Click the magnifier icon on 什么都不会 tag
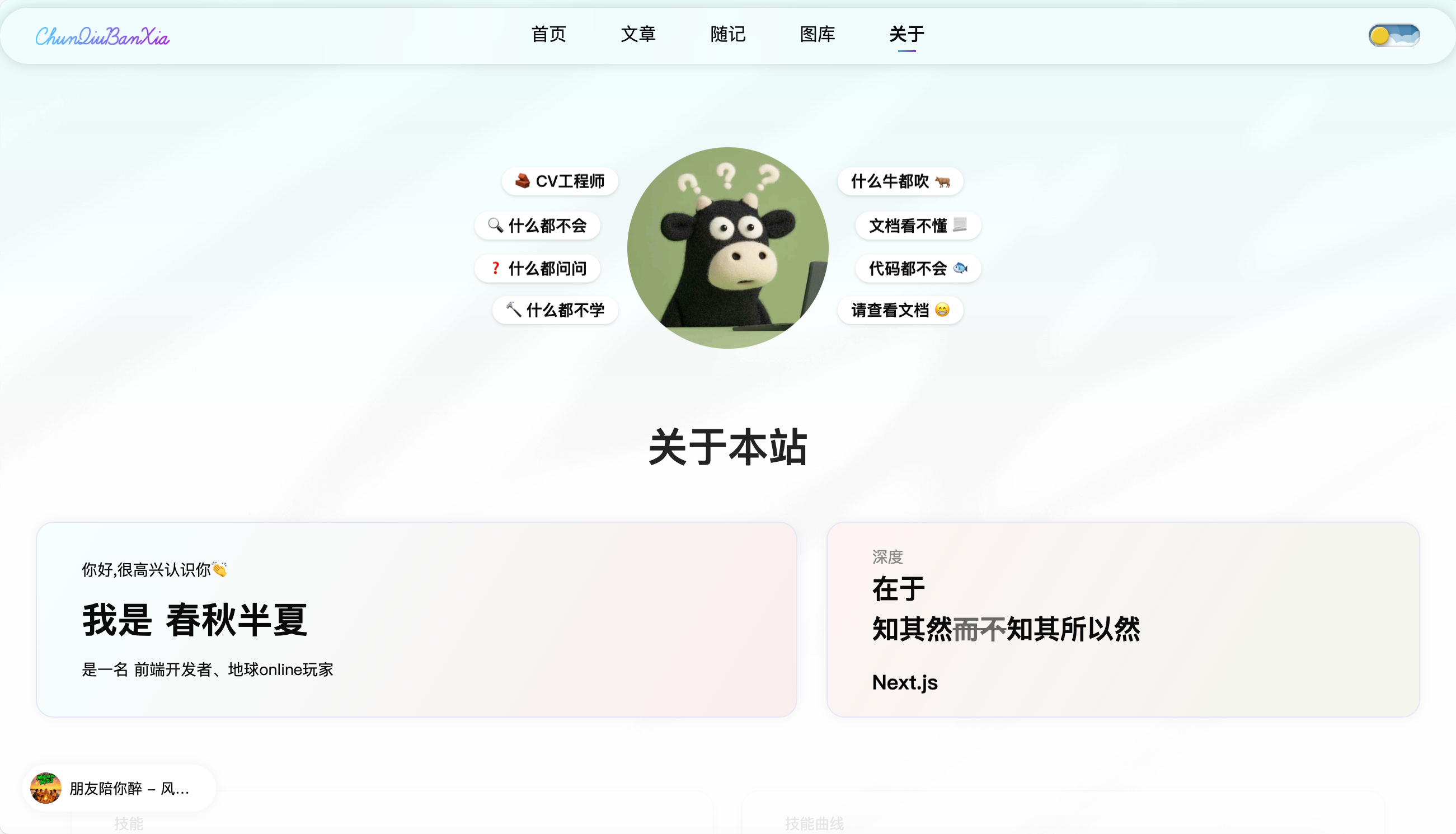This screenshot has height=834, width=1456. click(495, 225)
